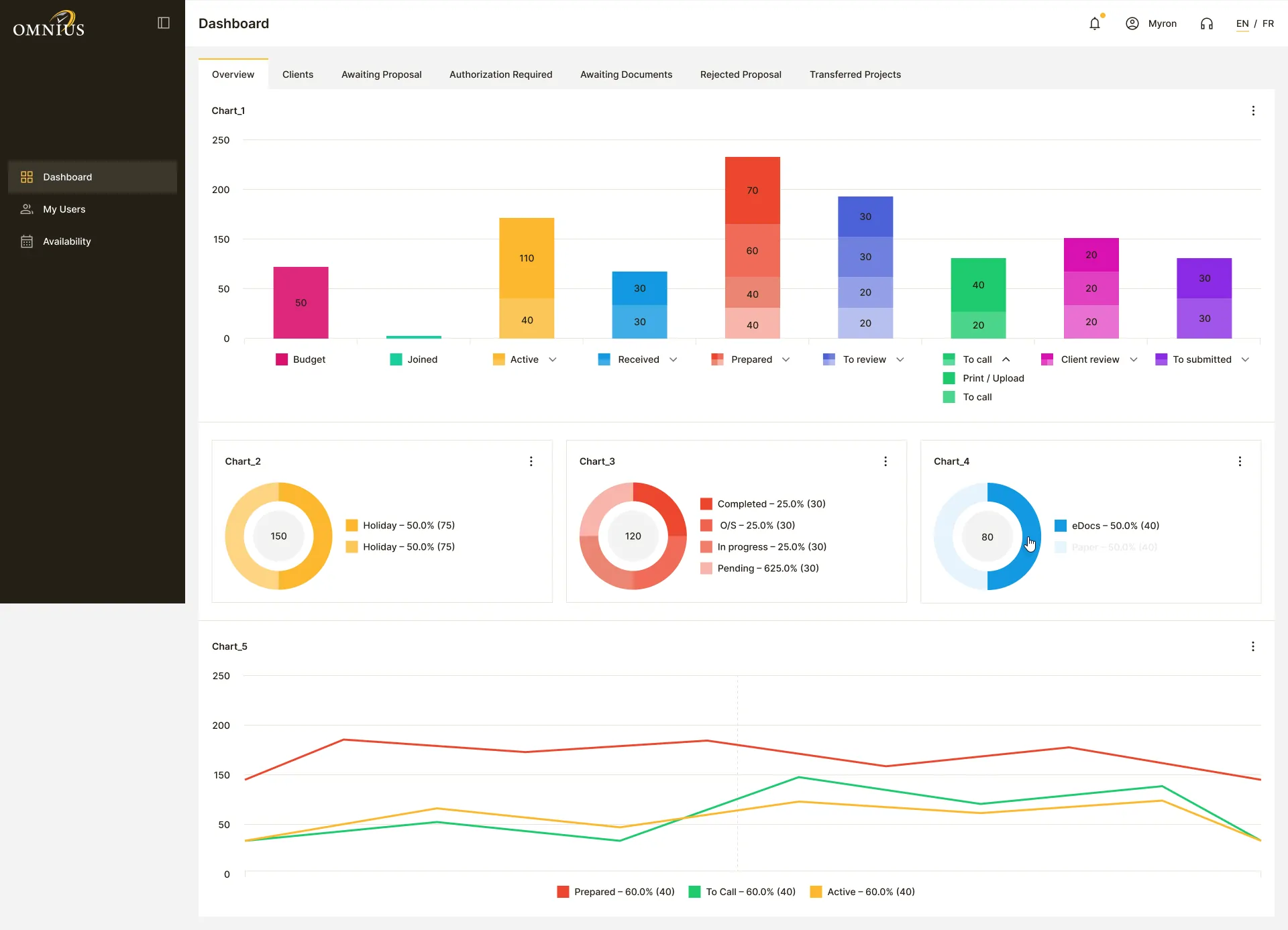Screen dimensions: 1288x930
Task: Open Chart_2 three-dot options menu
Action: click(x=531, y=461)
